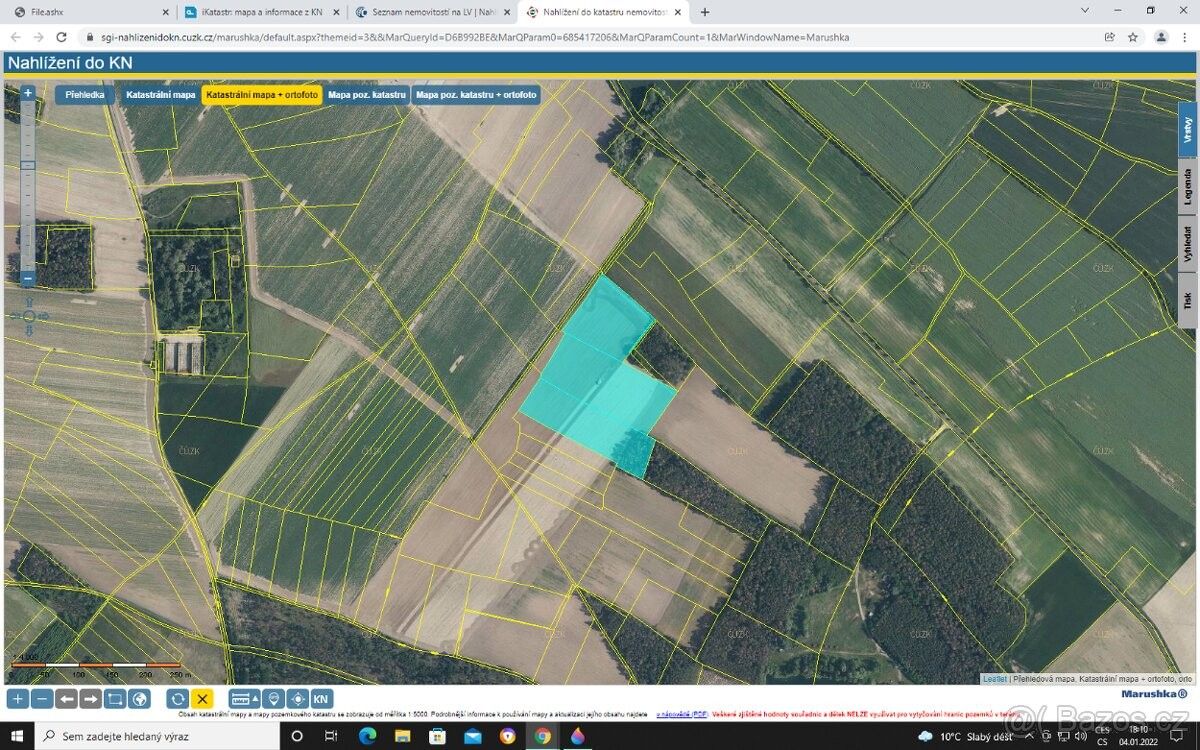
Task: Go to next map view with right arrow
Action: [x=90, y=699]
